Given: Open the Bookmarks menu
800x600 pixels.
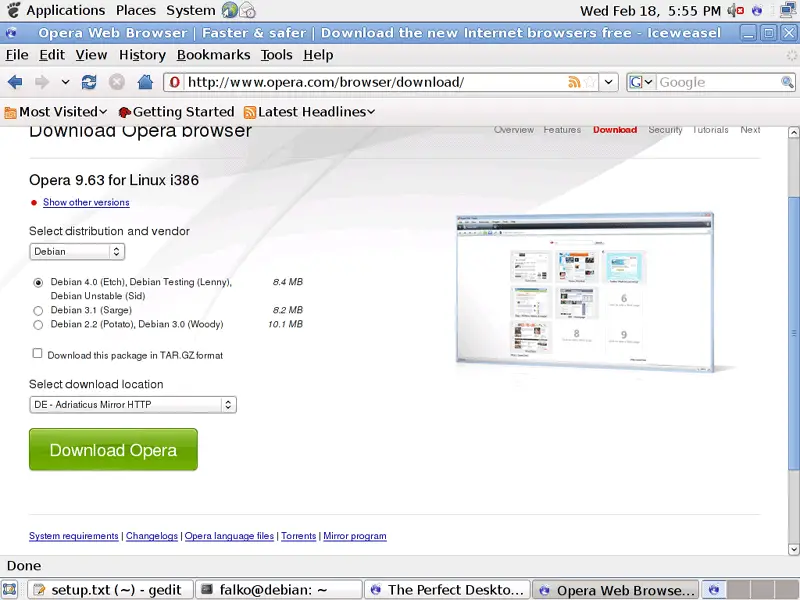Looking at the screenshot, I should click(213, 55).
